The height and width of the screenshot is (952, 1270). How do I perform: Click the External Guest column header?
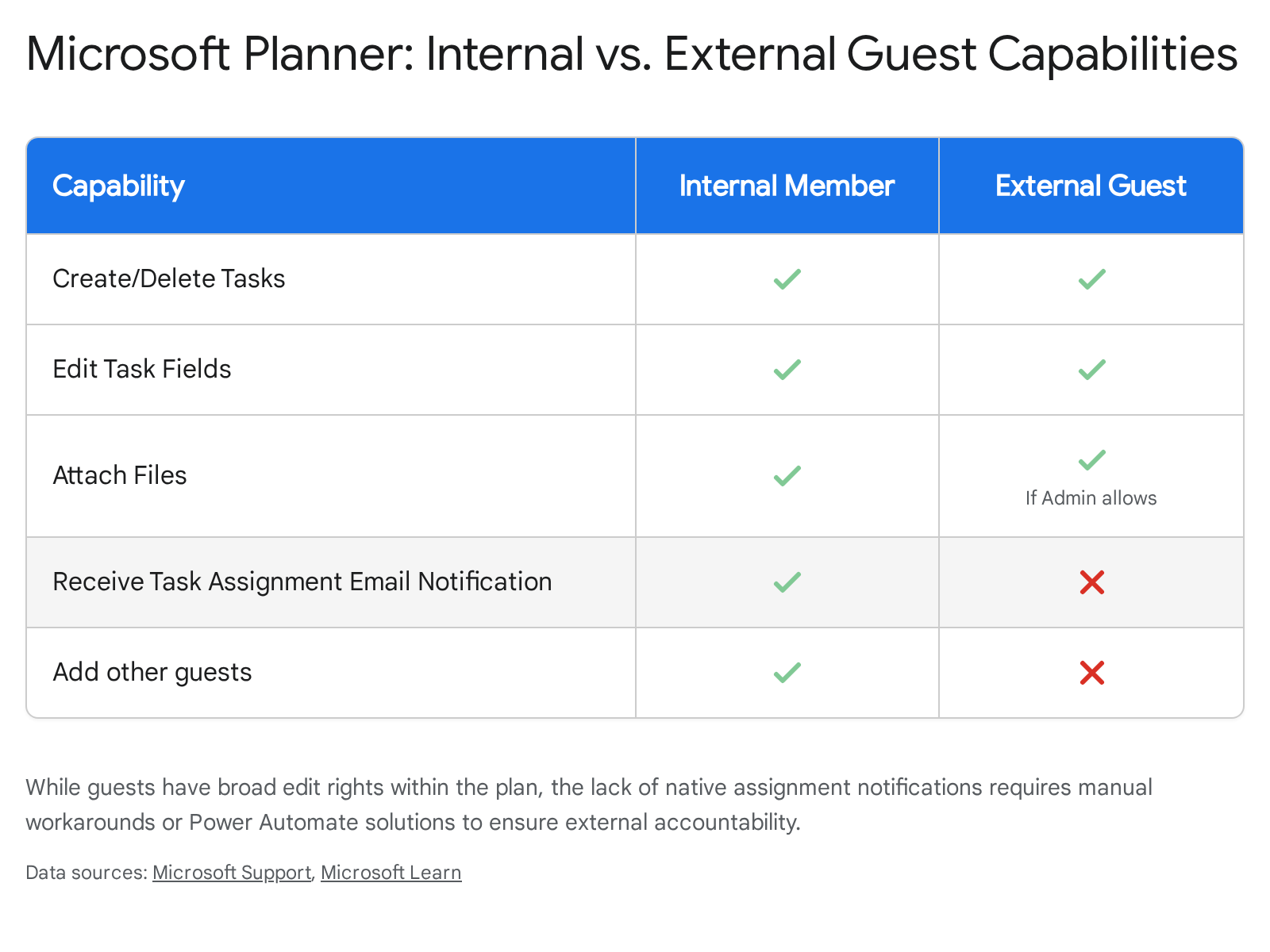pos(1091,186)
